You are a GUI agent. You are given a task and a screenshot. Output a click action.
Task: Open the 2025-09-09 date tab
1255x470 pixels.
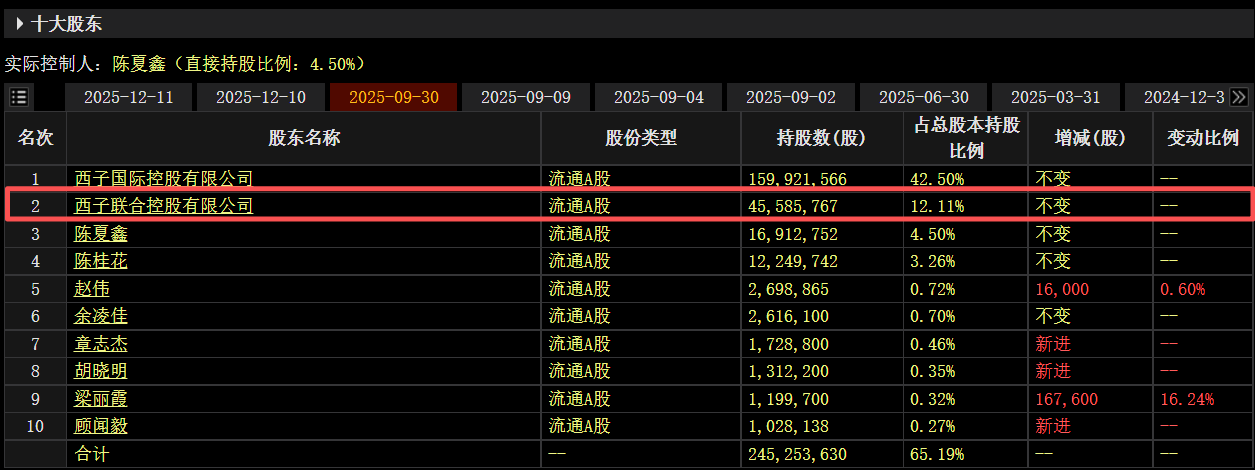[526, 97]
